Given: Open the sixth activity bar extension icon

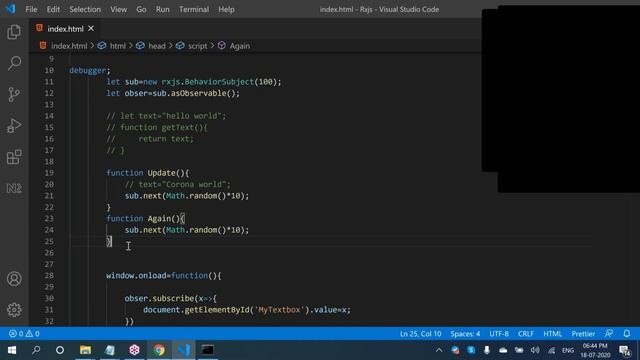Looking at the screenshot, I should tap(14, 188).
